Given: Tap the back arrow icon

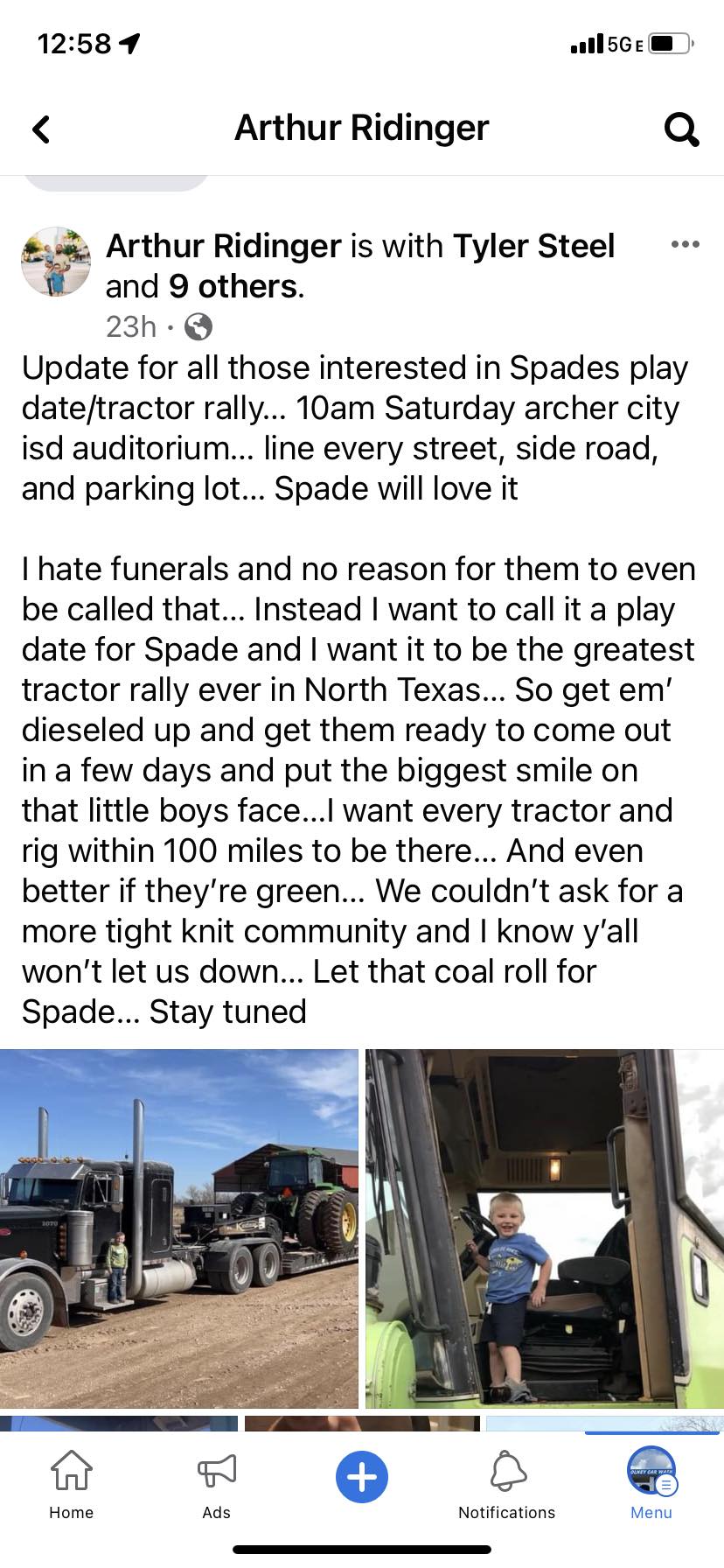Looking at the screenshot, I should 41,129.
